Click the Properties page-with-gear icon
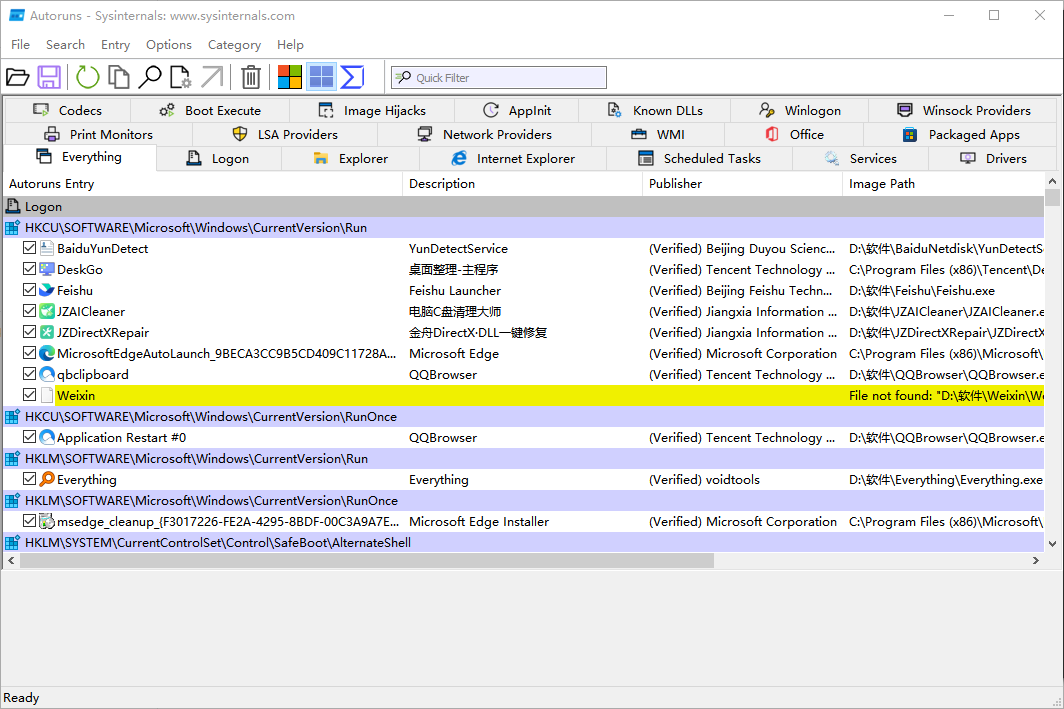This screenshot has width=1064, height=709. click(180, 77)
